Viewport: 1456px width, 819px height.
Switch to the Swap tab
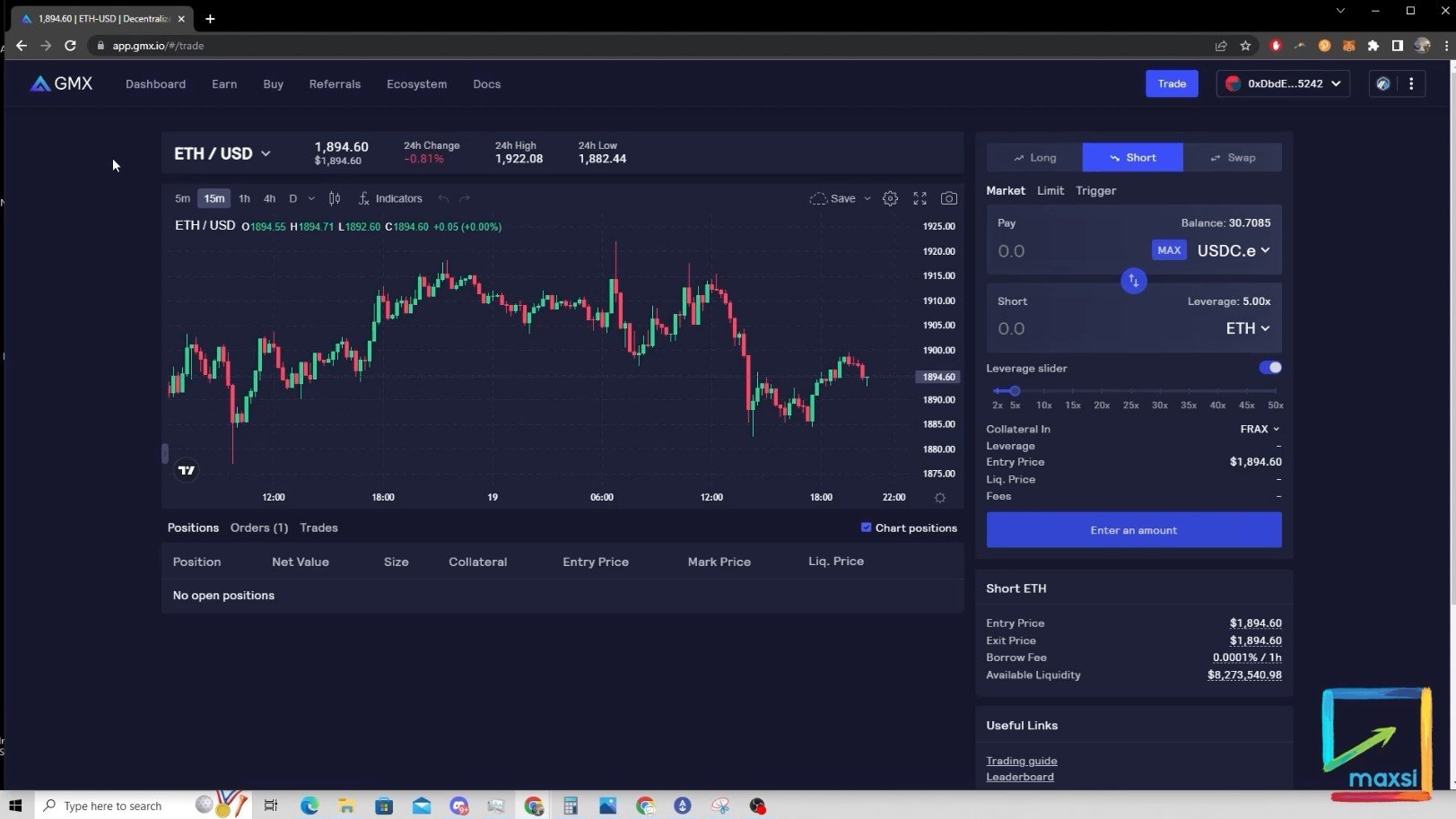coord(1233,157)
